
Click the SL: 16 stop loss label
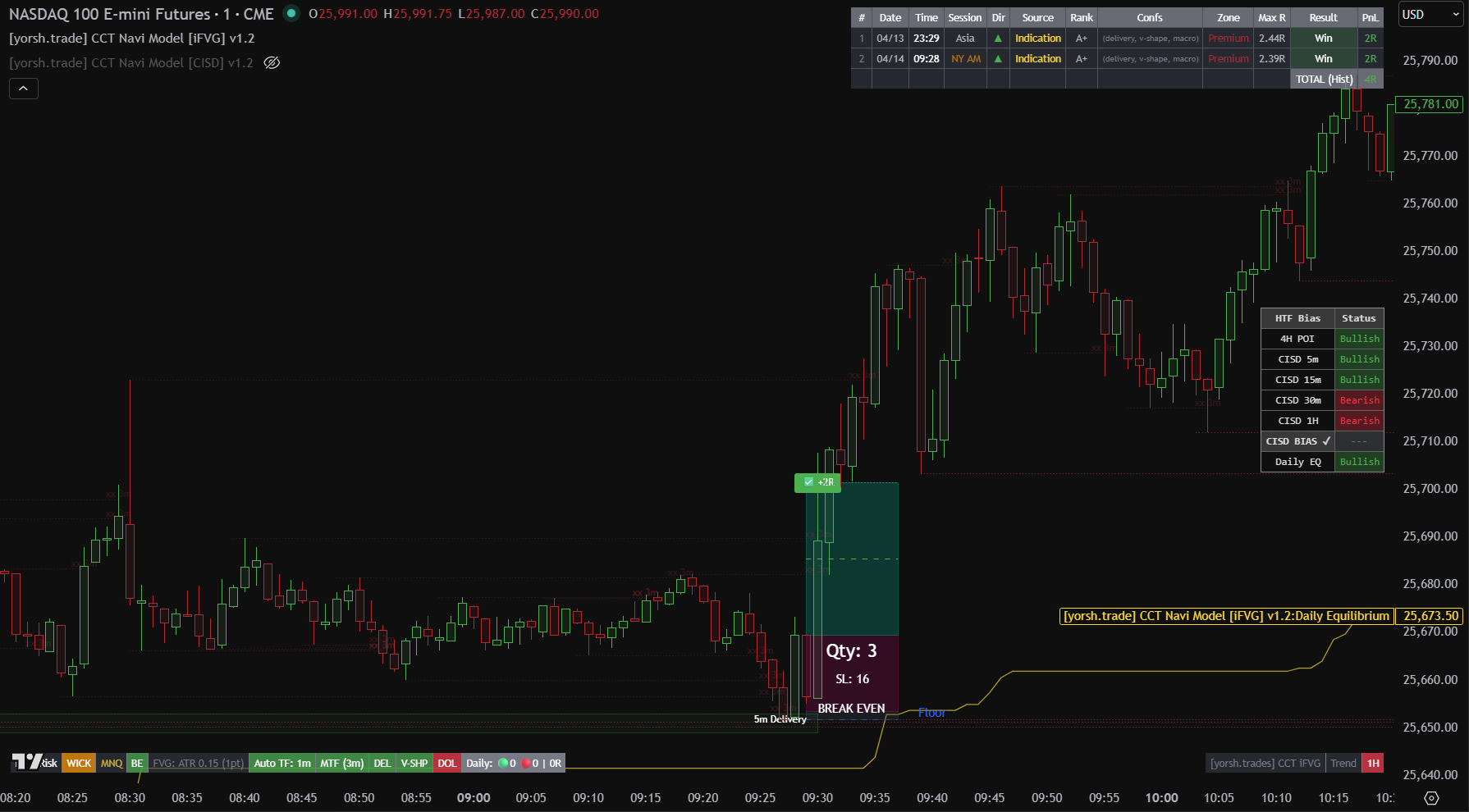852,678
